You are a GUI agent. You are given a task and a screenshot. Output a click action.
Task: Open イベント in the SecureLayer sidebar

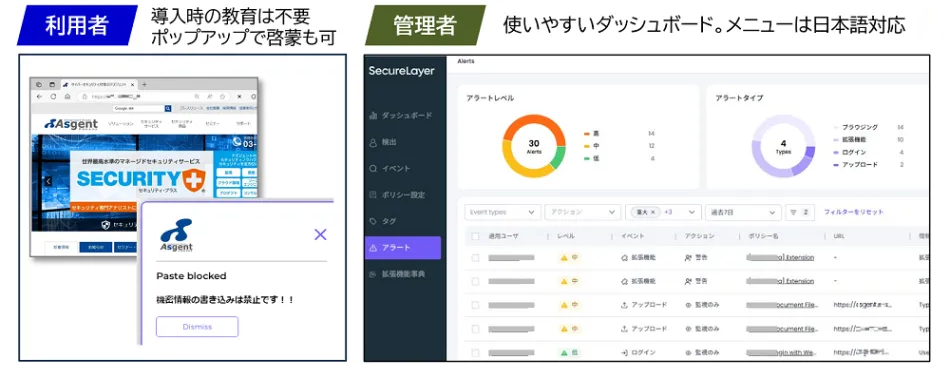(390, 168)
